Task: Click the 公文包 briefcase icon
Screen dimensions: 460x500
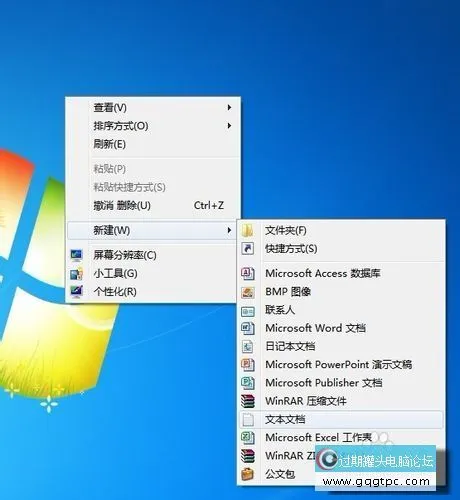Action: [248, 474]
